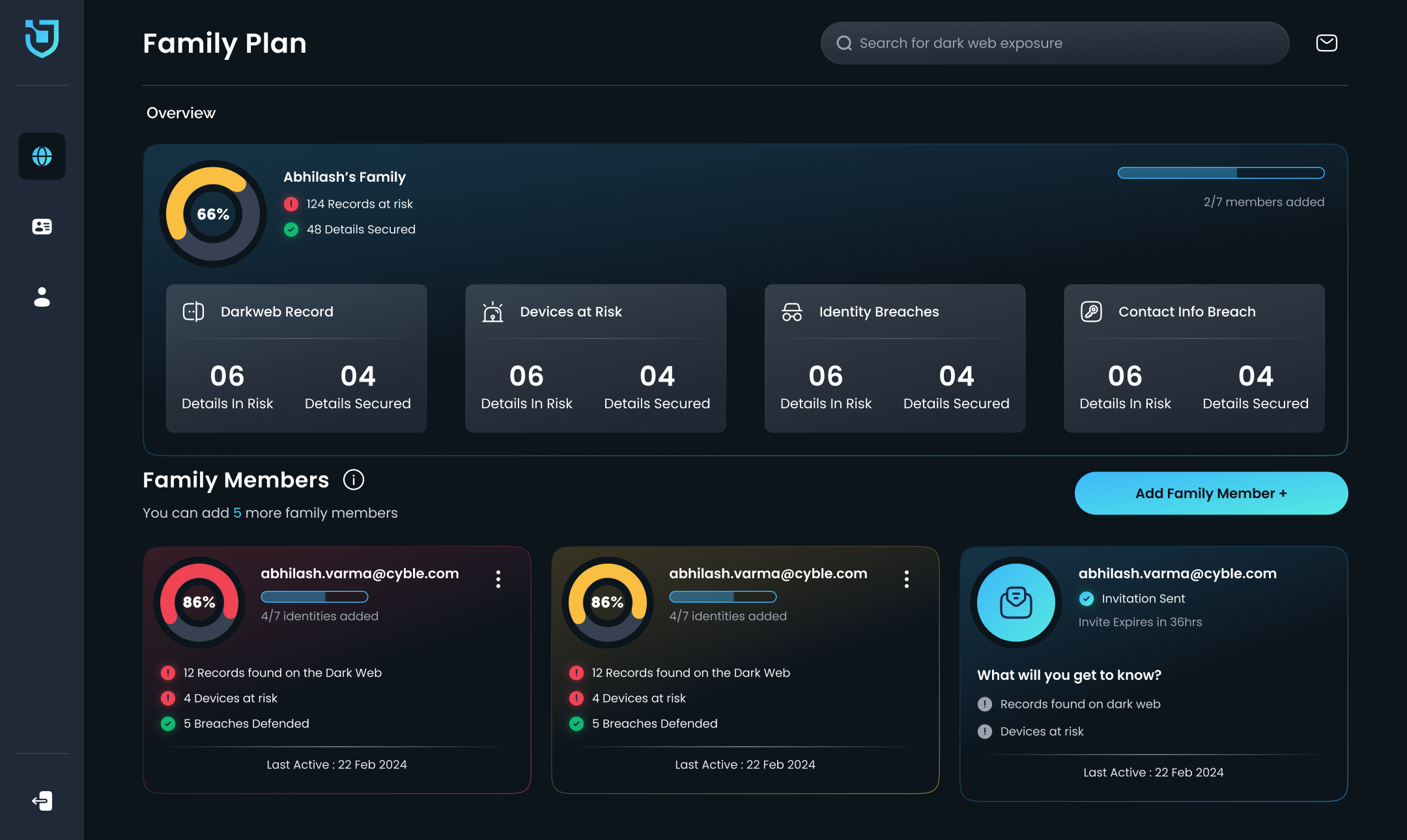Screen dimensions: 1407x840
Task: Click the red 86% member gauge
Action: pos(199,602)
